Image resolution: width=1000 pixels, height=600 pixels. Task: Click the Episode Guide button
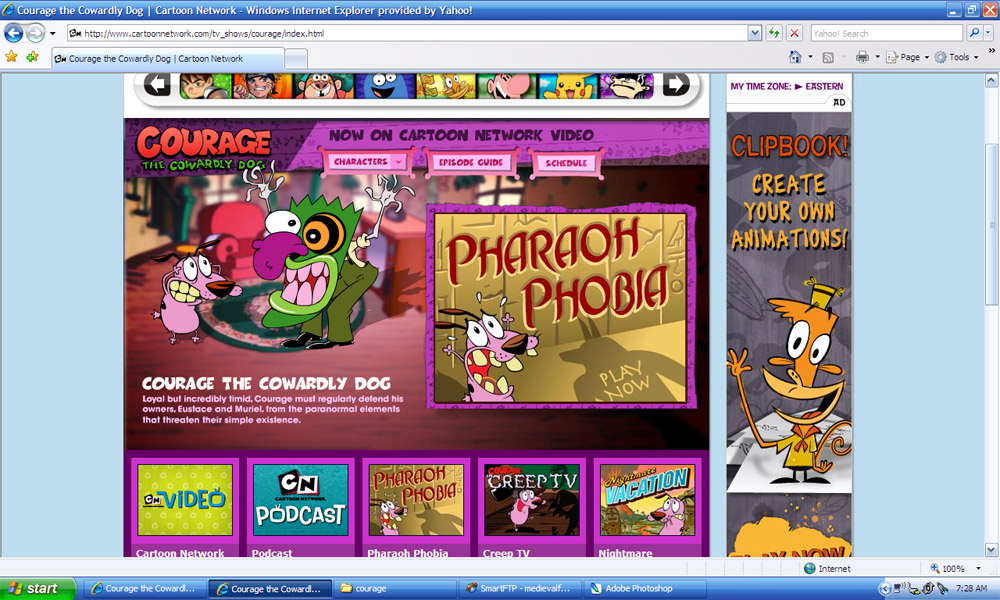(471, 163)
